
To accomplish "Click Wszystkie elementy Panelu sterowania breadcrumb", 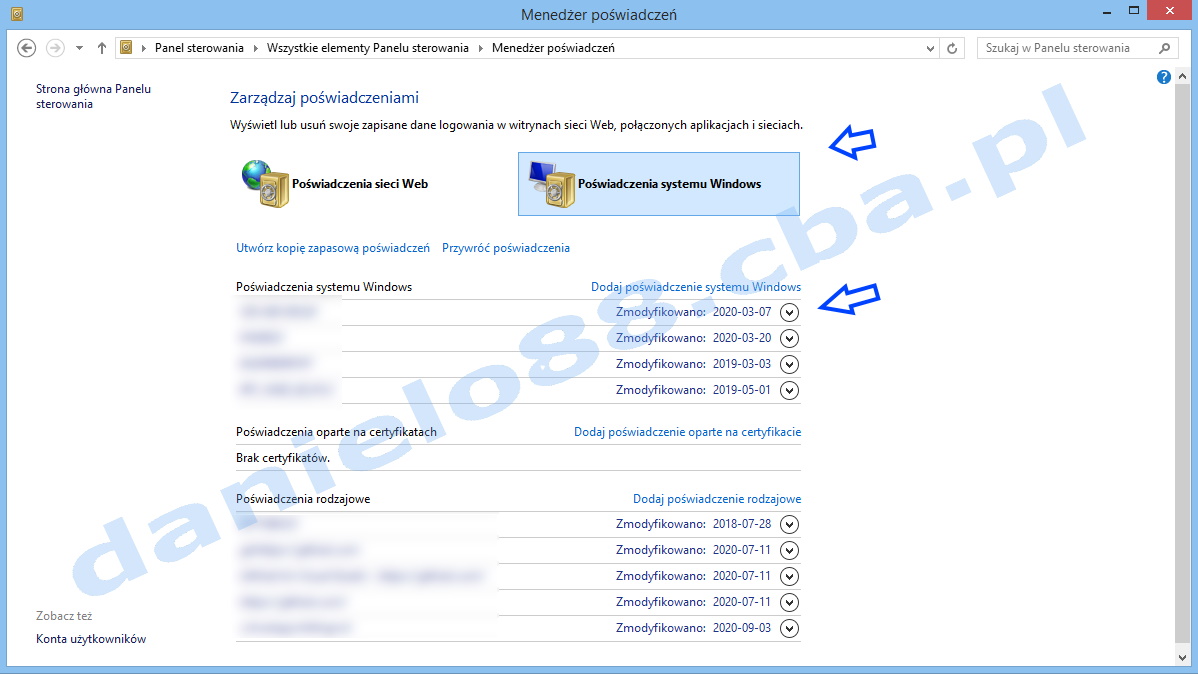I will point(367,48).
